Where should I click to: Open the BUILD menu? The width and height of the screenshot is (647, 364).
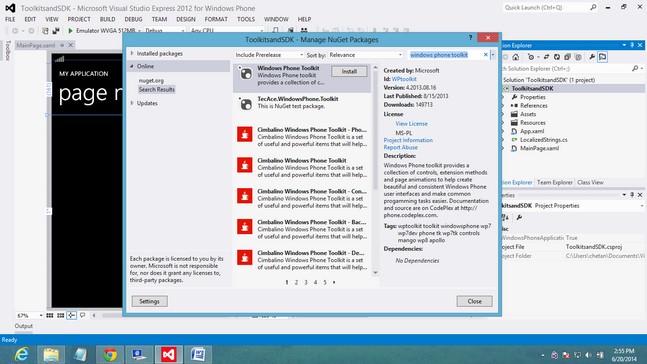(x=107, y=19)
